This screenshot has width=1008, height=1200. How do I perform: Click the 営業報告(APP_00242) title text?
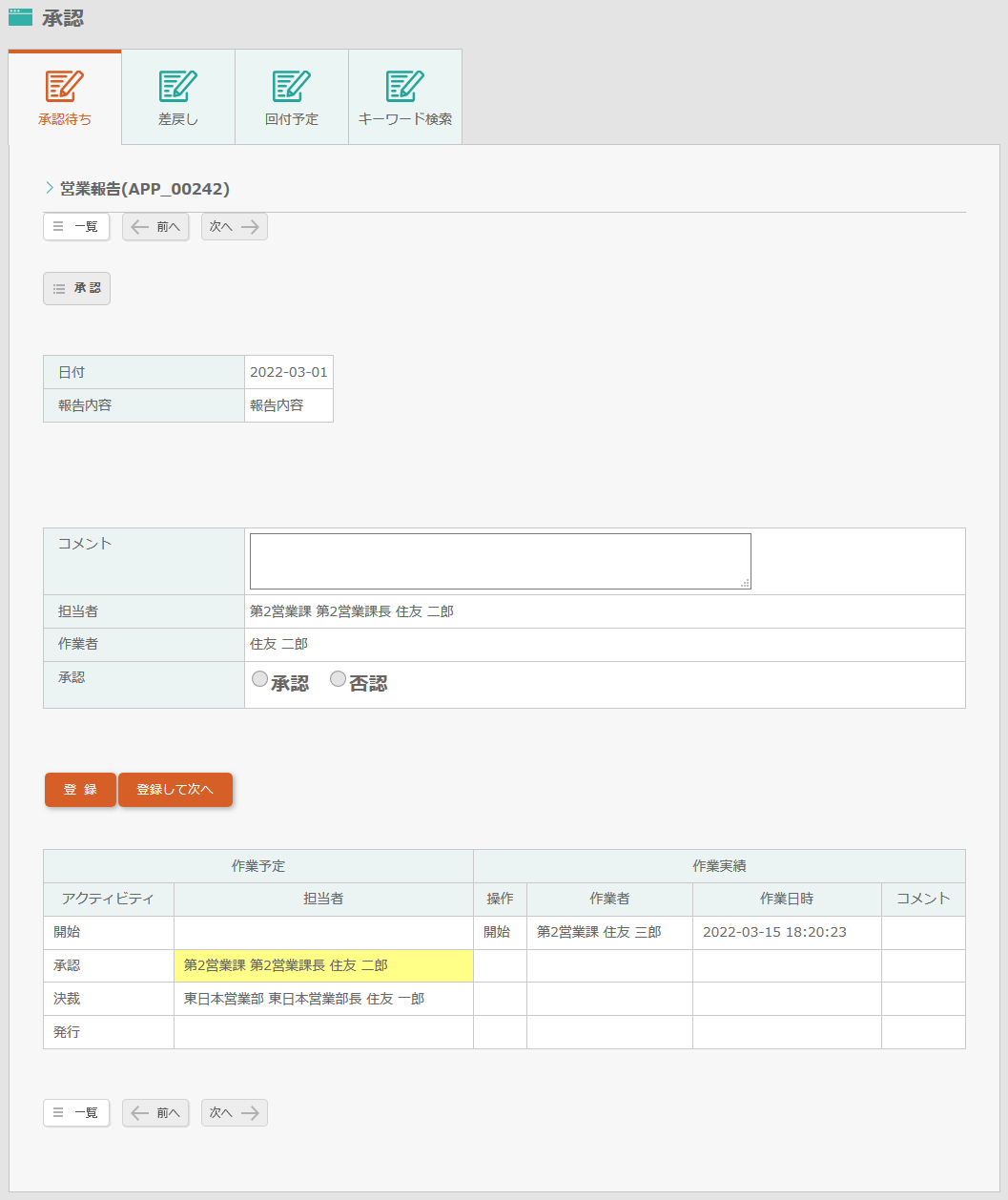[x=145, y=189]
